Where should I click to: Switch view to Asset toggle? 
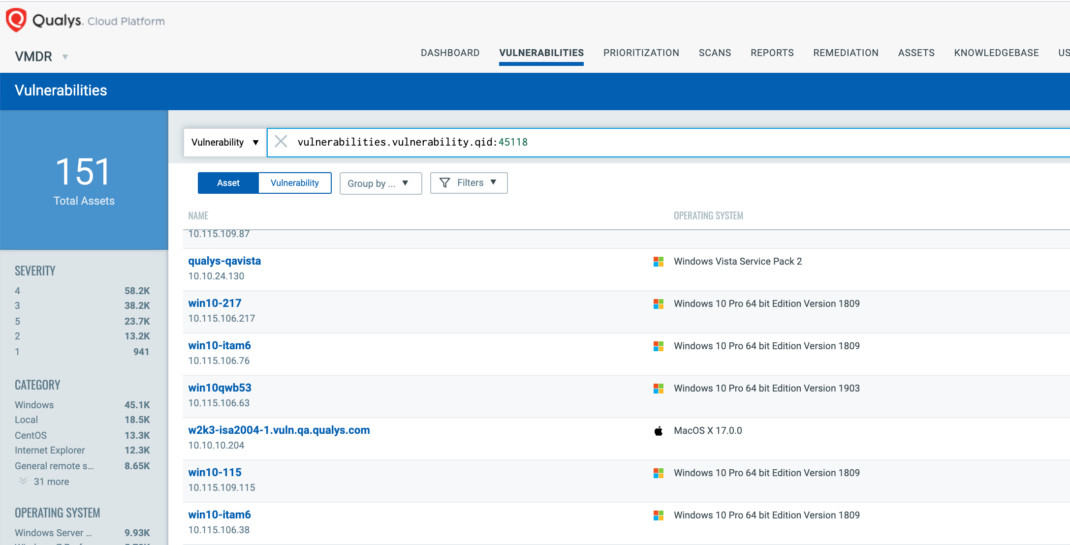pos(228,183)
